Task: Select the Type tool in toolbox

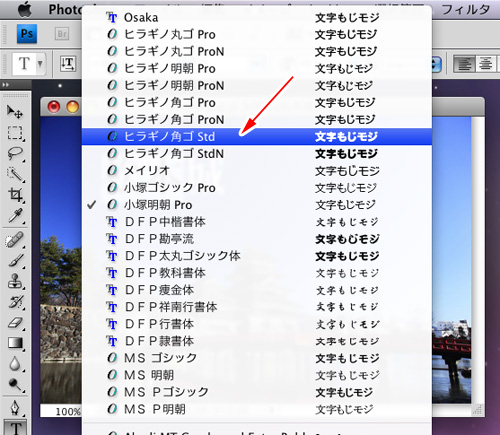Action: 15,428
